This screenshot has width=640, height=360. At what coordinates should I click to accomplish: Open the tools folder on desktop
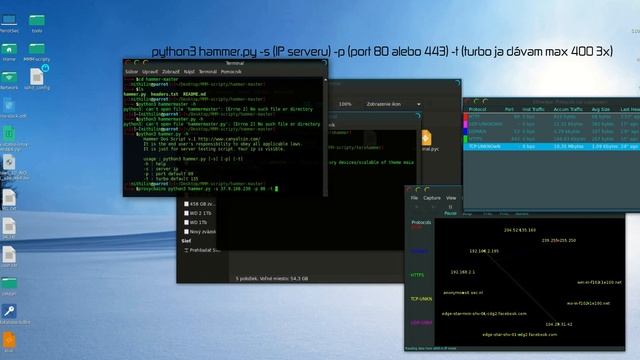pos(37,23)
